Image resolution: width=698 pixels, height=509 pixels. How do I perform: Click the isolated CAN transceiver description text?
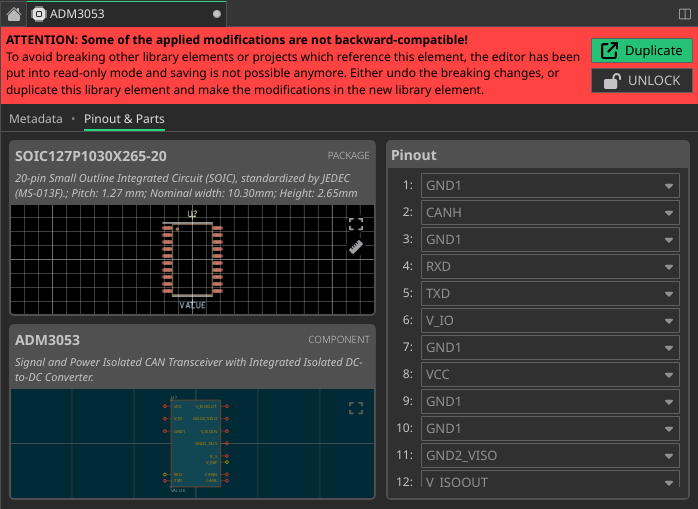189,370
